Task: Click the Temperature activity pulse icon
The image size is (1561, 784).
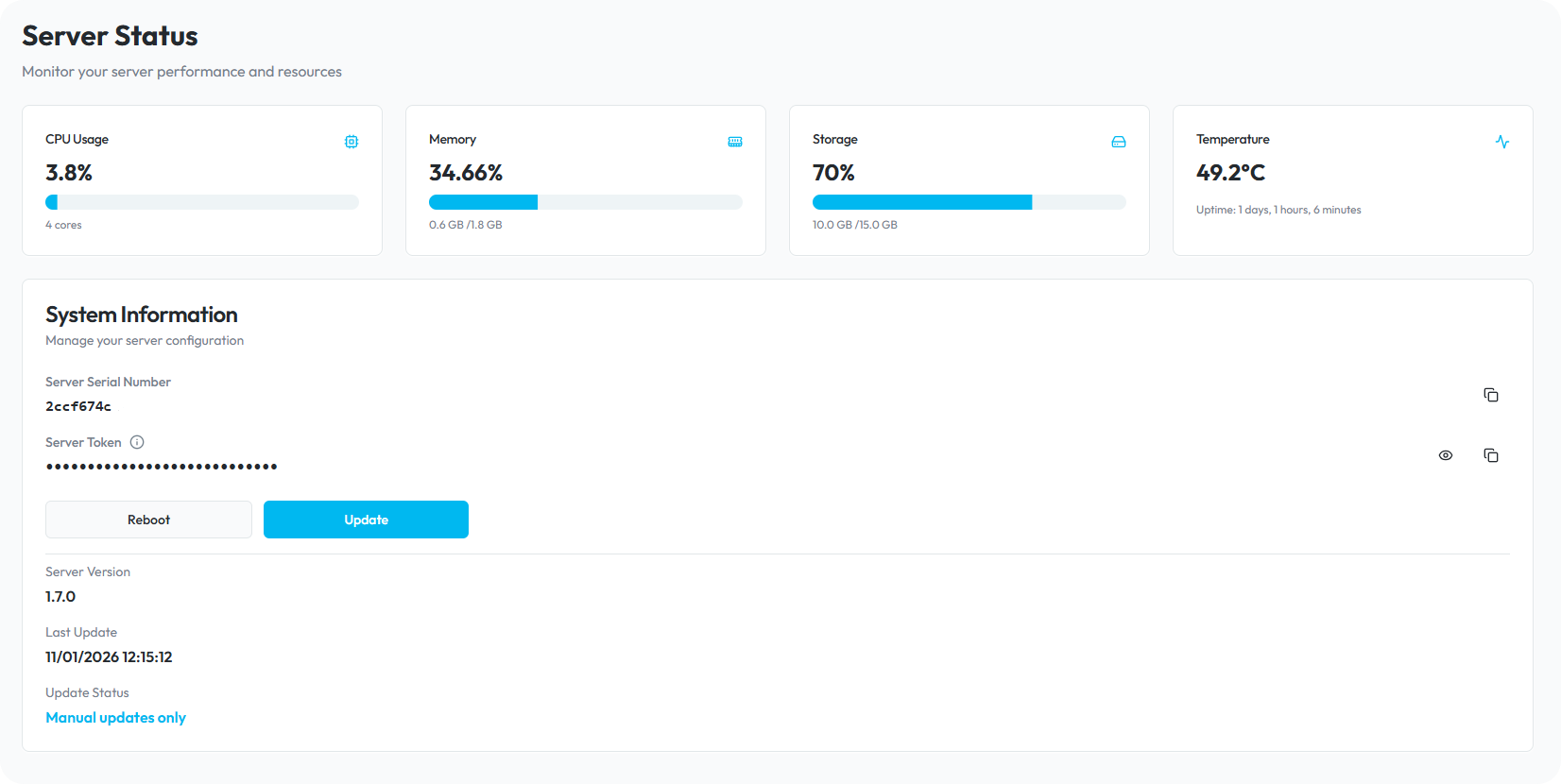Action: point(1502,142)
